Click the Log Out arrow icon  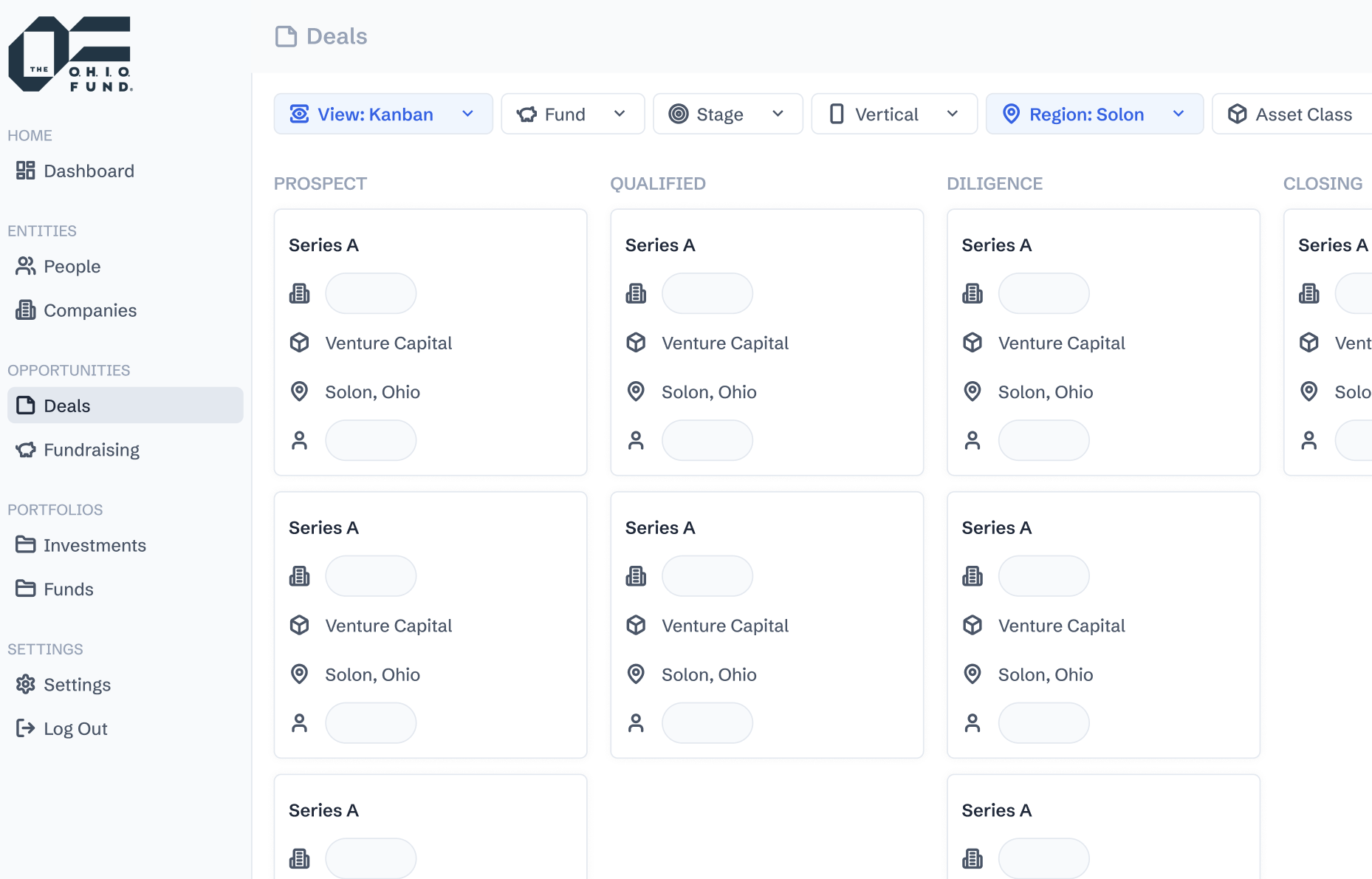click(x=25, y=728)
